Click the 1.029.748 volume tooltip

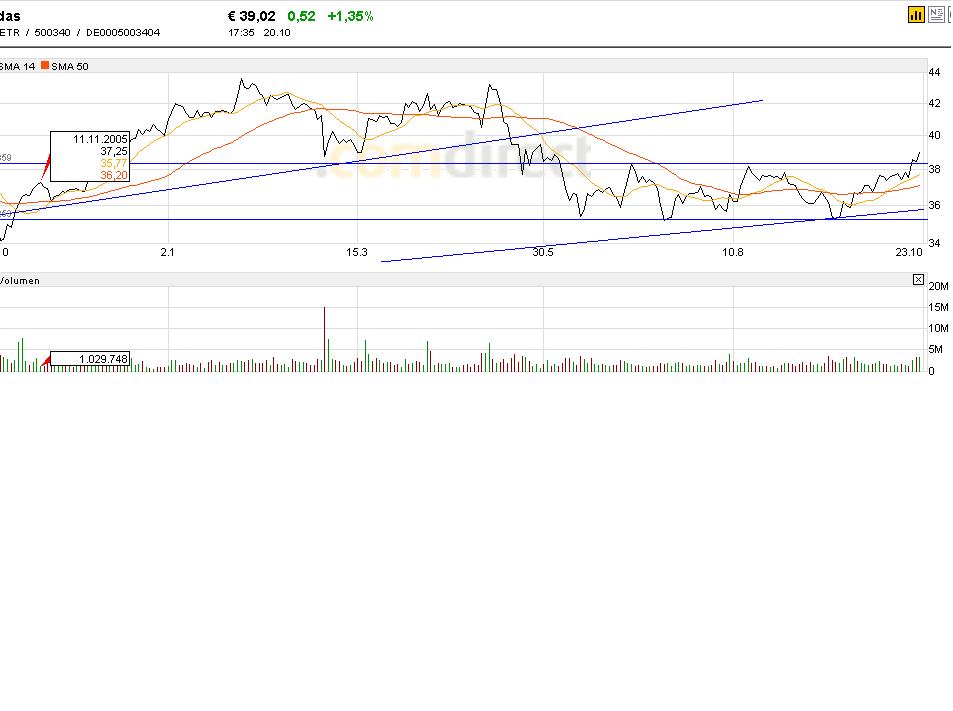(x=90, y=359)
